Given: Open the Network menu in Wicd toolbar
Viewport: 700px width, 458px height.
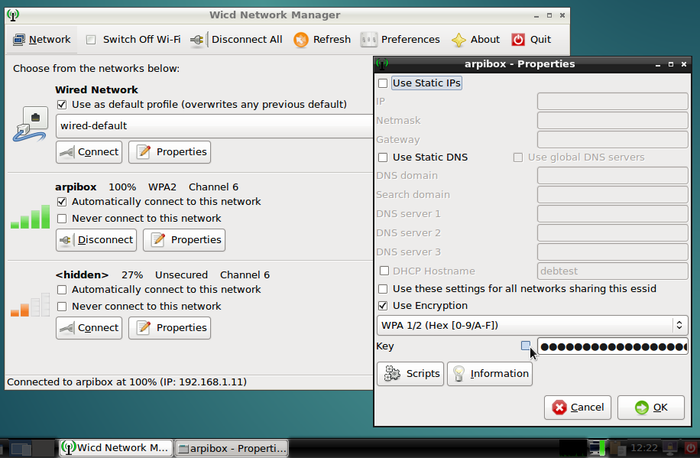Looking at the screenshot, I should click(x=42, y=40).
